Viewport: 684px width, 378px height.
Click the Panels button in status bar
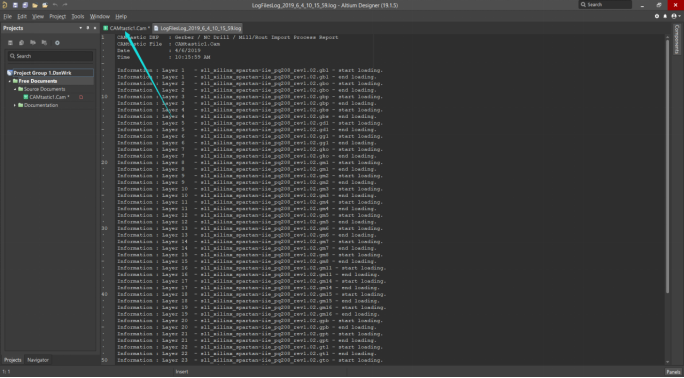pyautogui.click(x=673, y=372)
